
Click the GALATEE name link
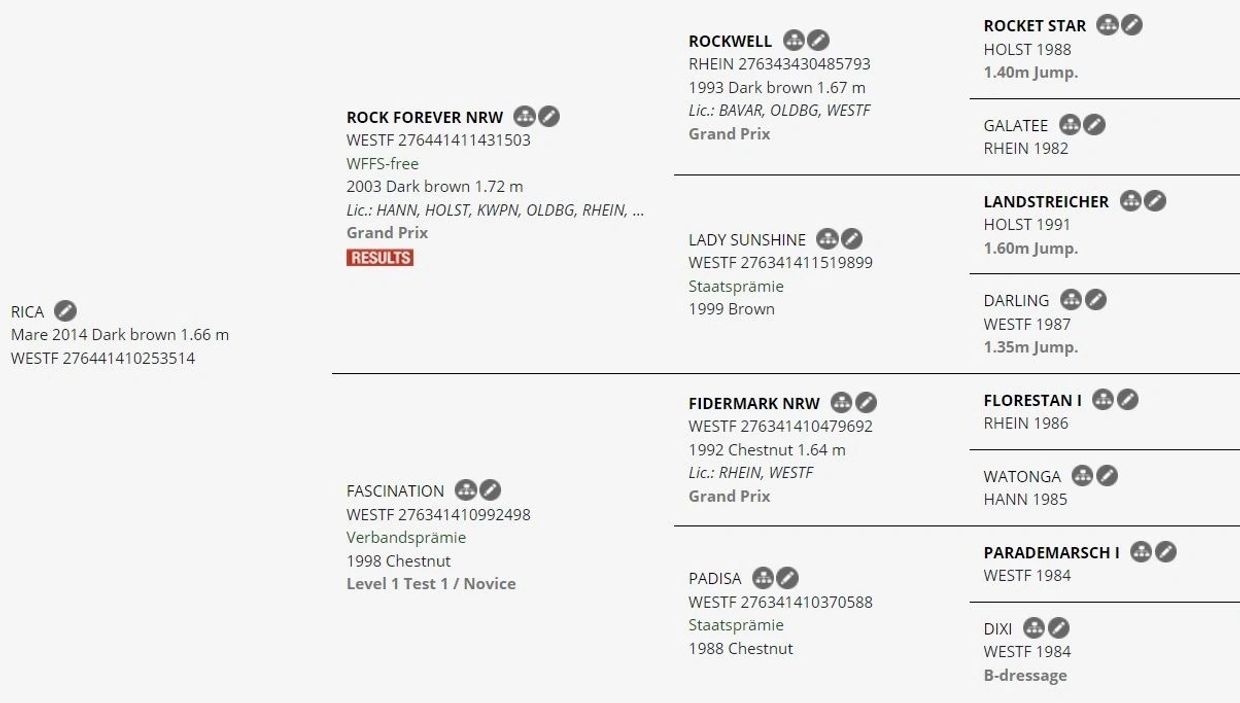point(1016,126)
